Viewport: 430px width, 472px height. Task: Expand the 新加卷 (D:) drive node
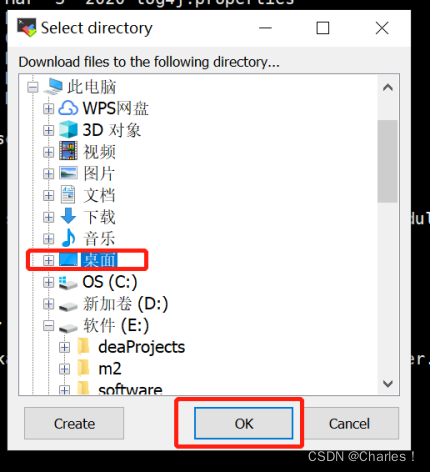point(49,304)
